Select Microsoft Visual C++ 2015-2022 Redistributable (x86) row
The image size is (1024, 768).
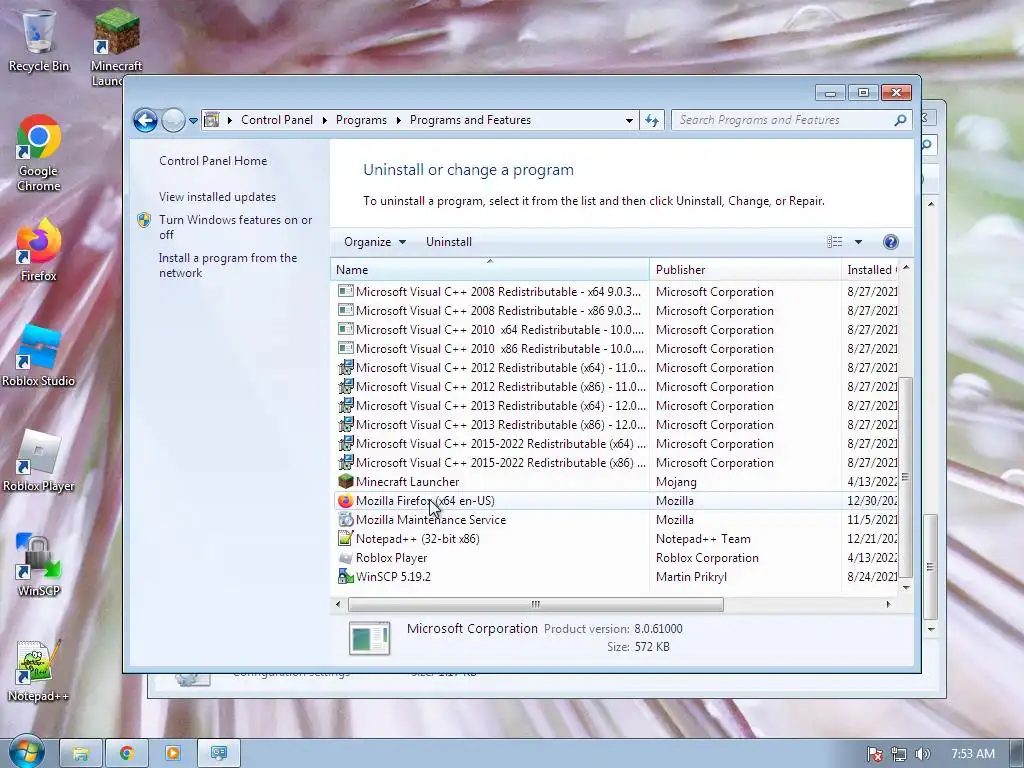[x=617, y=462]
